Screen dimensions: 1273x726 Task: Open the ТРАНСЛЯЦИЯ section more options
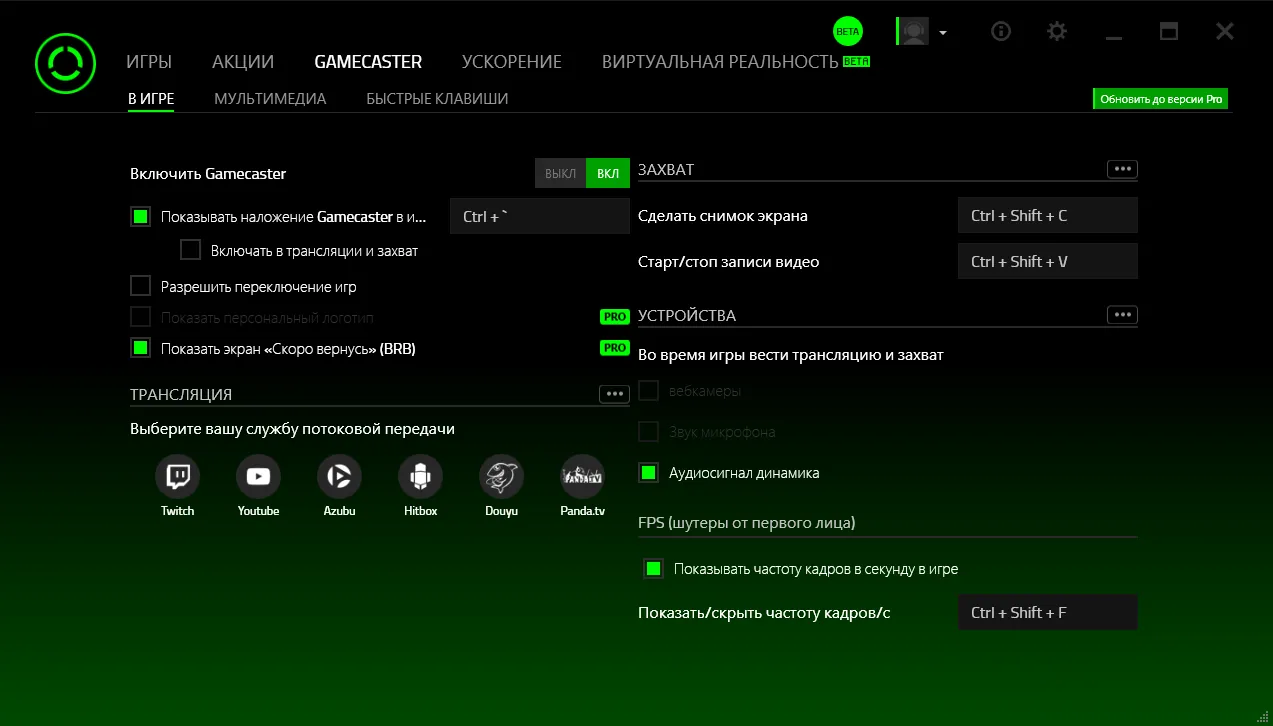pos(614,394)
